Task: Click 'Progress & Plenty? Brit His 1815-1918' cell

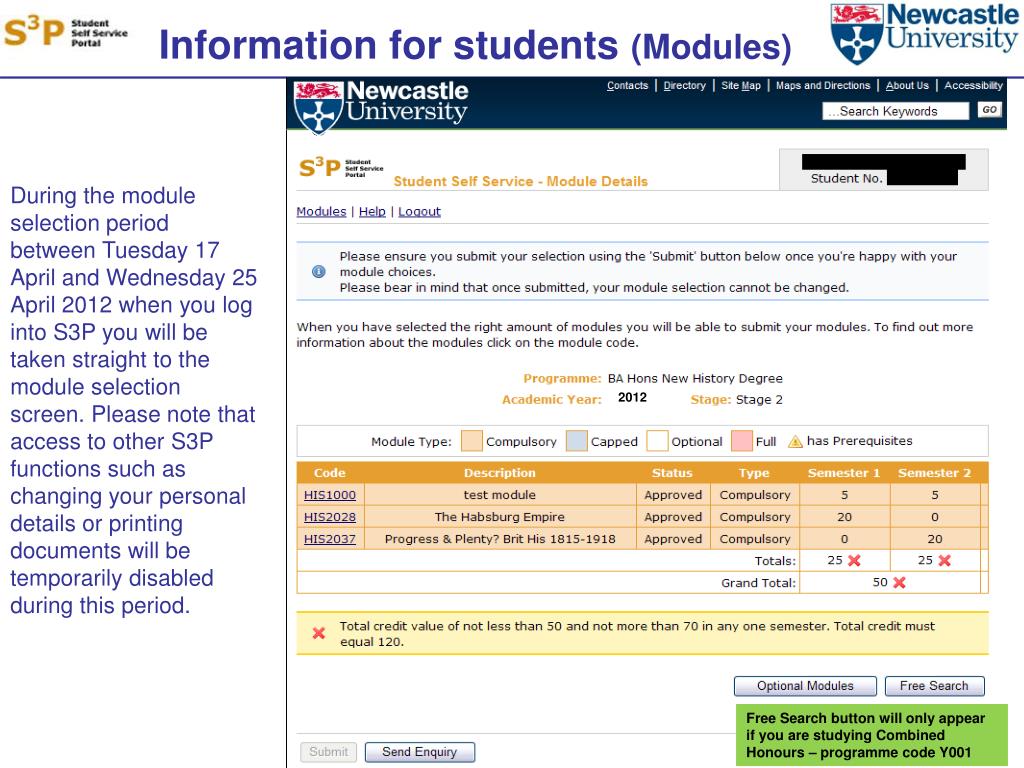Action: pos(500,539)
